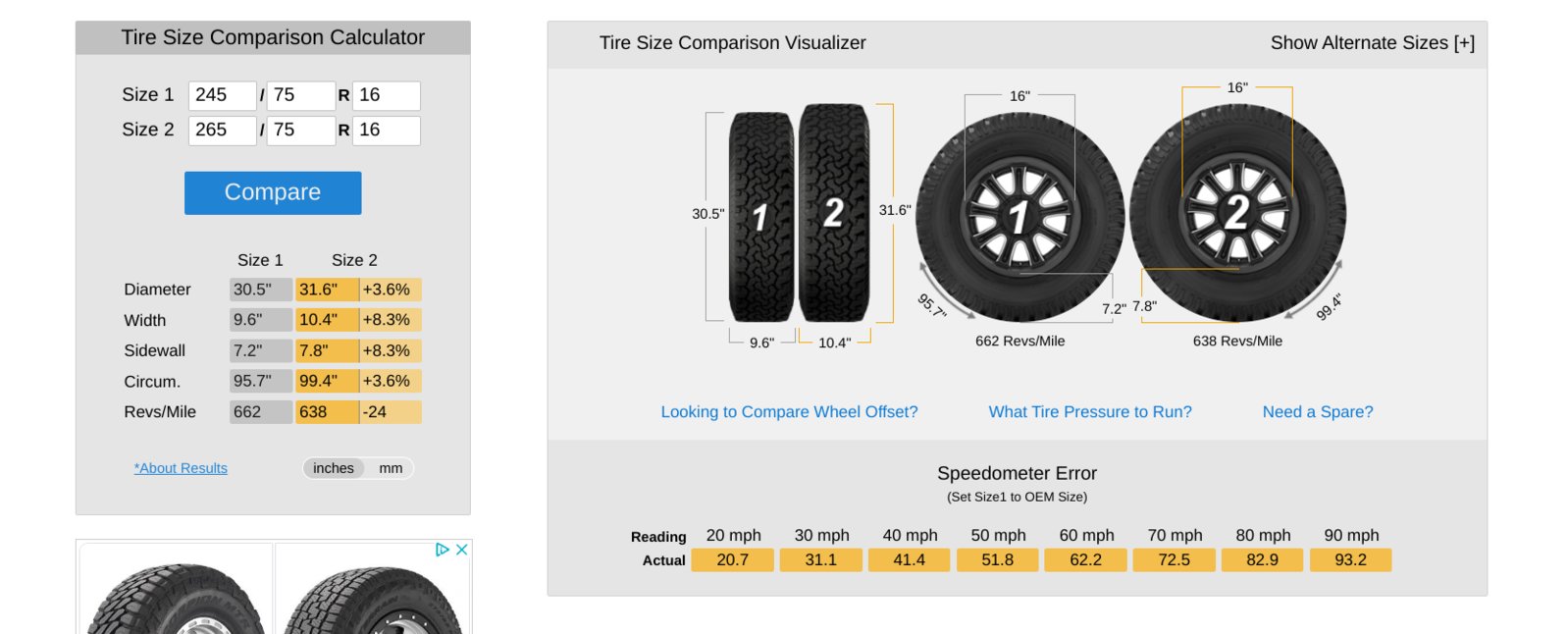Focus Size 1 width field showing 245
Viewport: 1568px width, 634px height.
tap(223, 95)
